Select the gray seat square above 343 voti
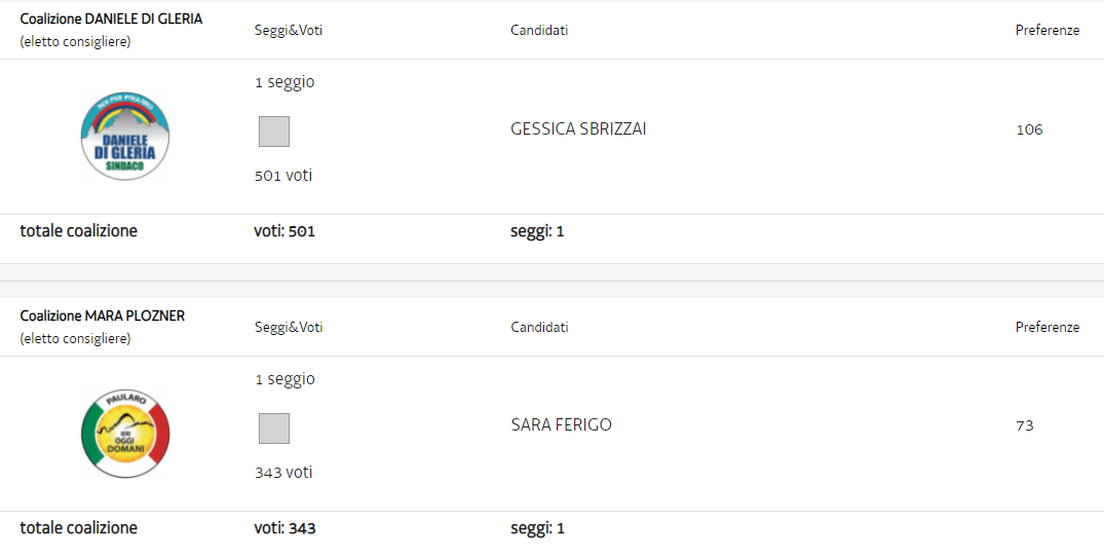The image size is (1104, 558). coord(274,428)
